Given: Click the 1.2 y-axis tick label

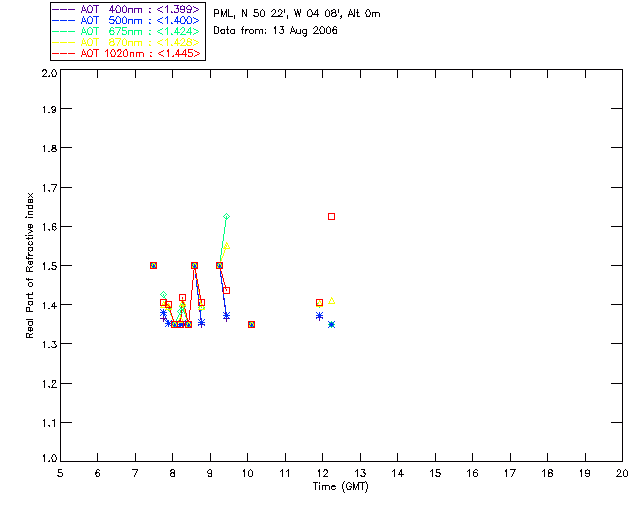Looking at the screenshot, I should click(49, 384).
